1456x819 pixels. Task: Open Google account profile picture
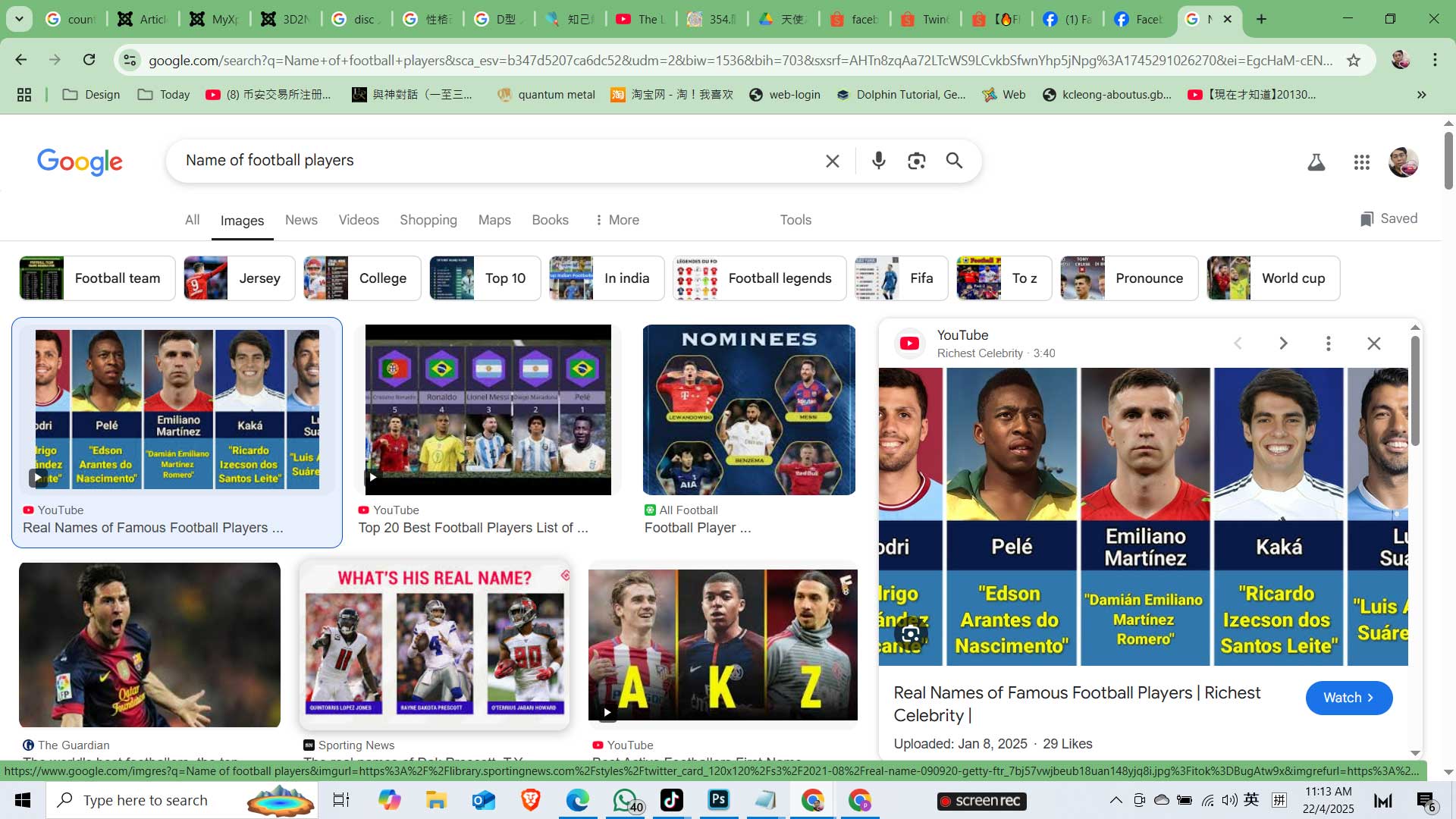tap(1403, 162)
